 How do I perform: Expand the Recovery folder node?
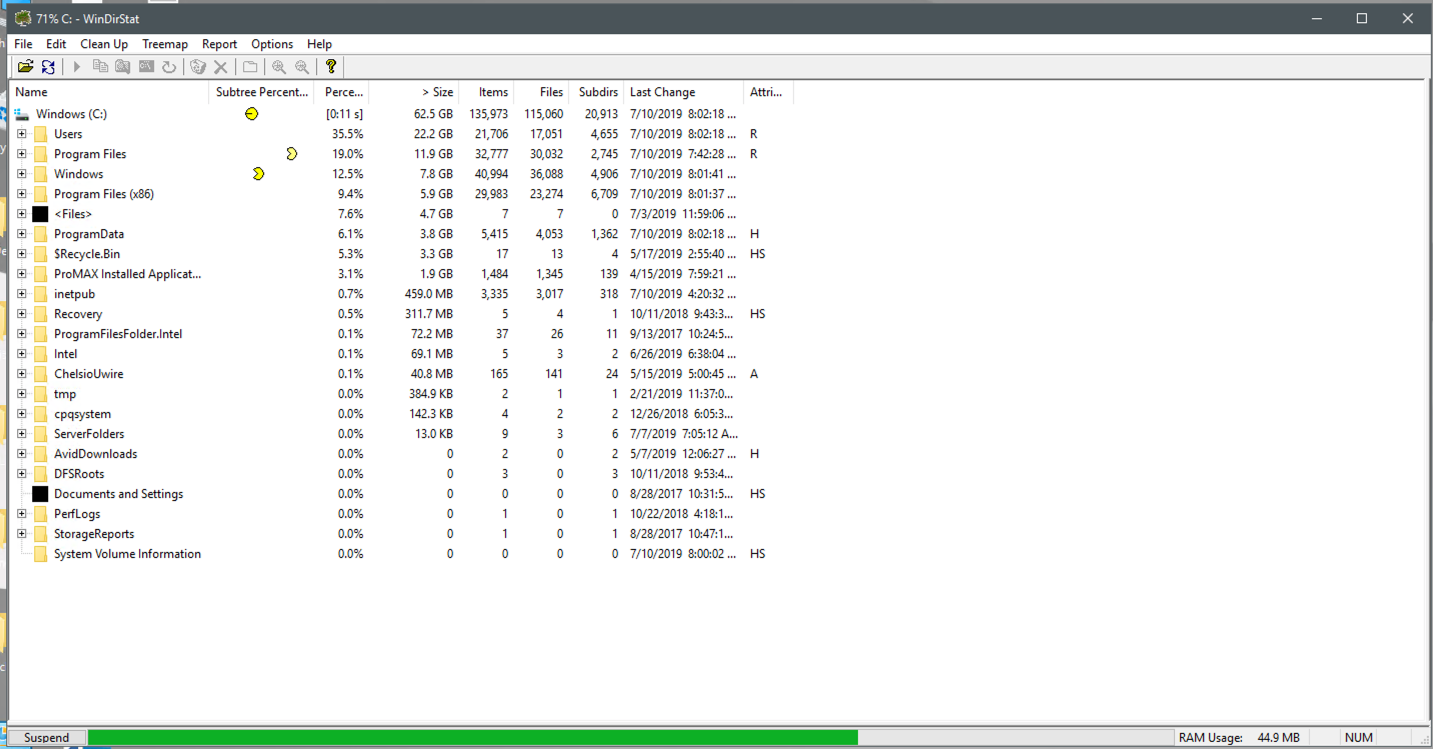click(22, 314)
